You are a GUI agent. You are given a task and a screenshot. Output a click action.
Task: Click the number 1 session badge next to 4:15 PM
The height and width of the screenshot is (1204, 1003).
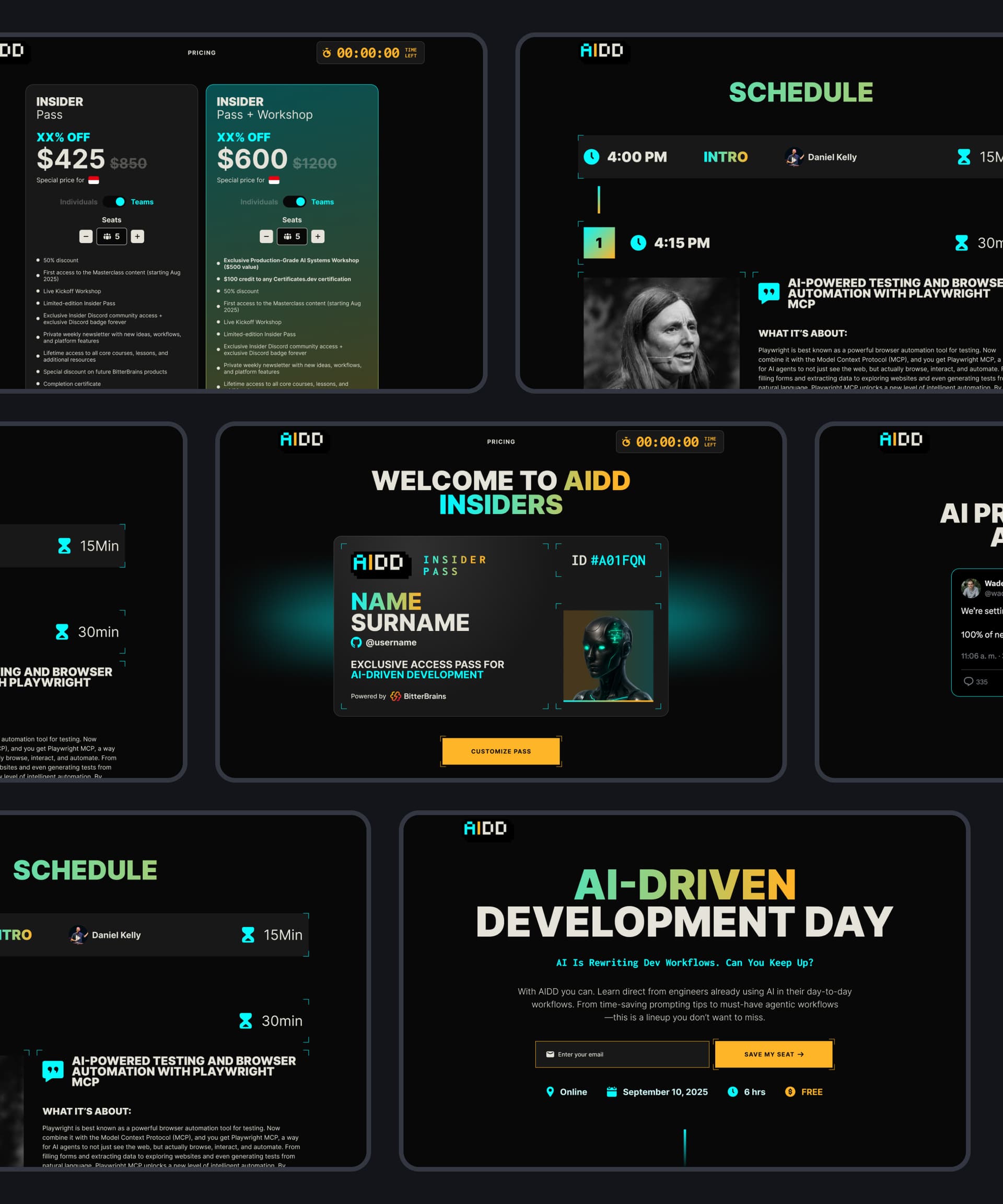[x=599, y=242]
